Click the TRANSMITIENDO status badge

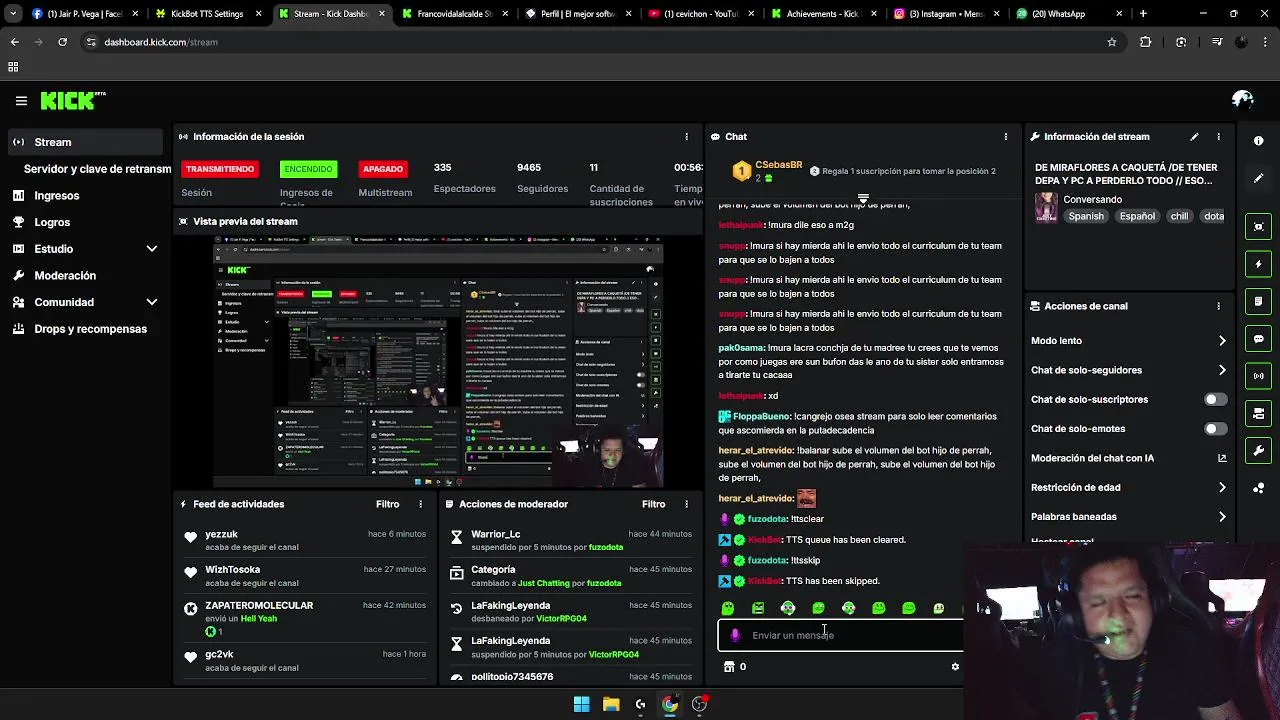tap(220, 169)
